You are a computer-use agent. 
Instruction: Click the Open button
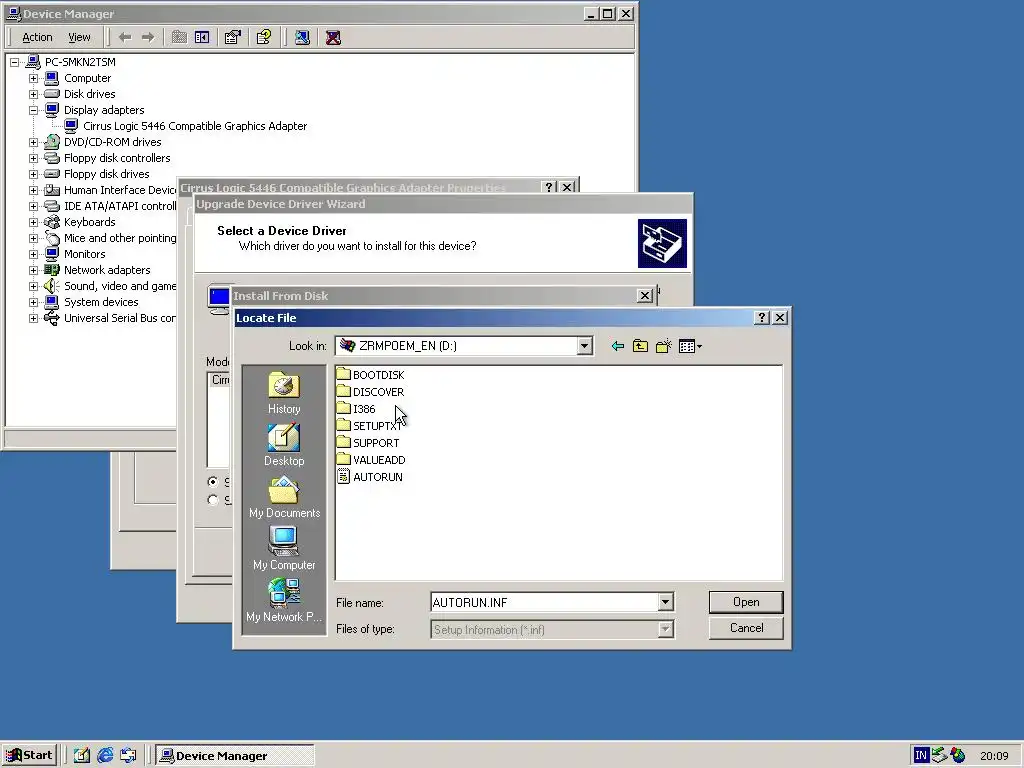click(746, 602)
